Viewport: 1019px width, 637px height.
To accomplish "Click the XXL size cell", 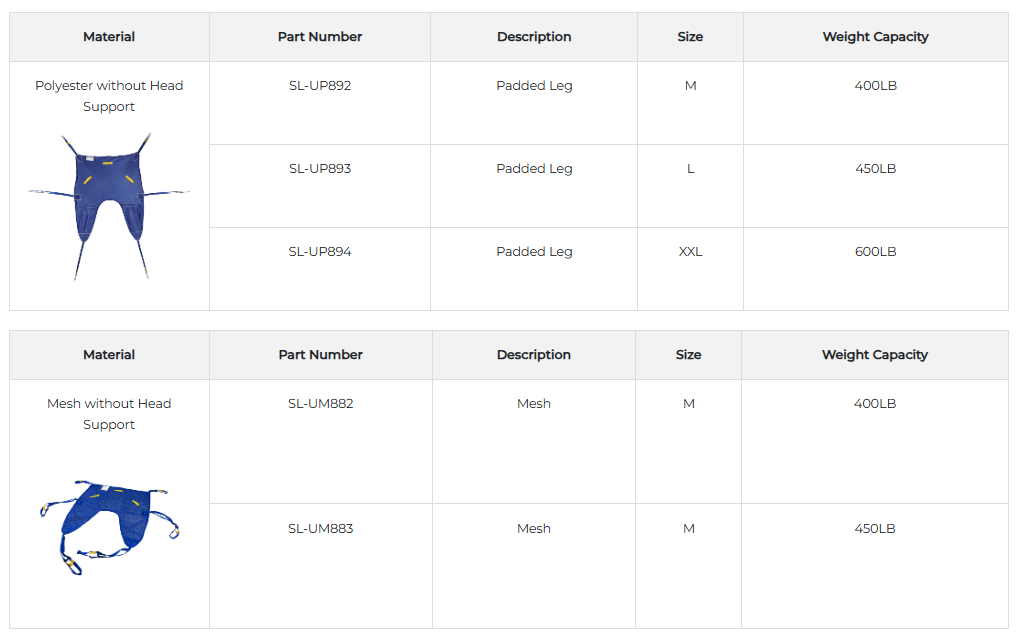I will tap(690, 252).
